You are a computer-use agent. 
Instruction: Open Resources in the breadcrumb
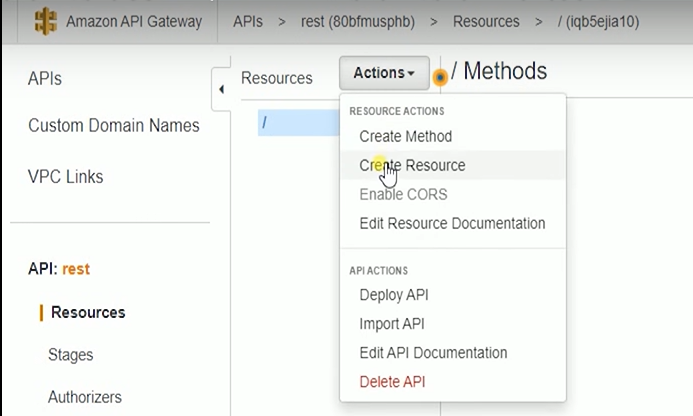(486, 22)
